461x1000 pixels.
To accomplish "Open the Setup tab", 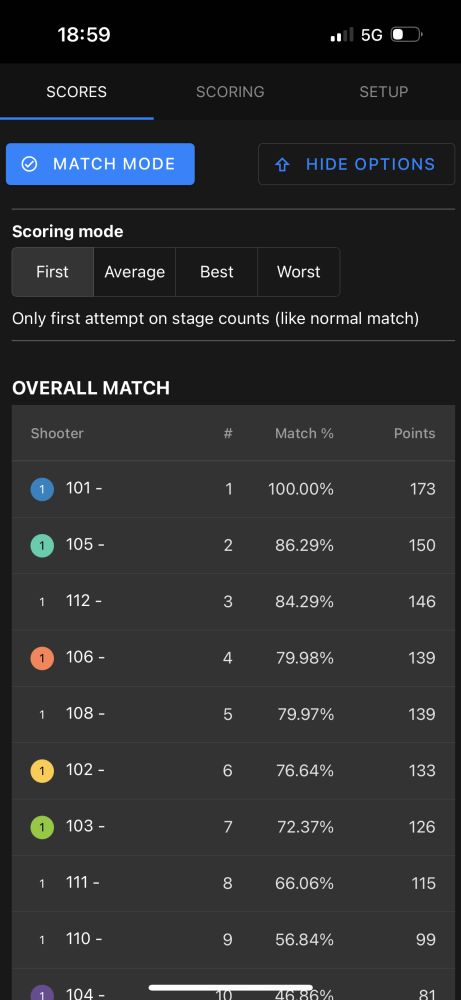I will 384,92.
